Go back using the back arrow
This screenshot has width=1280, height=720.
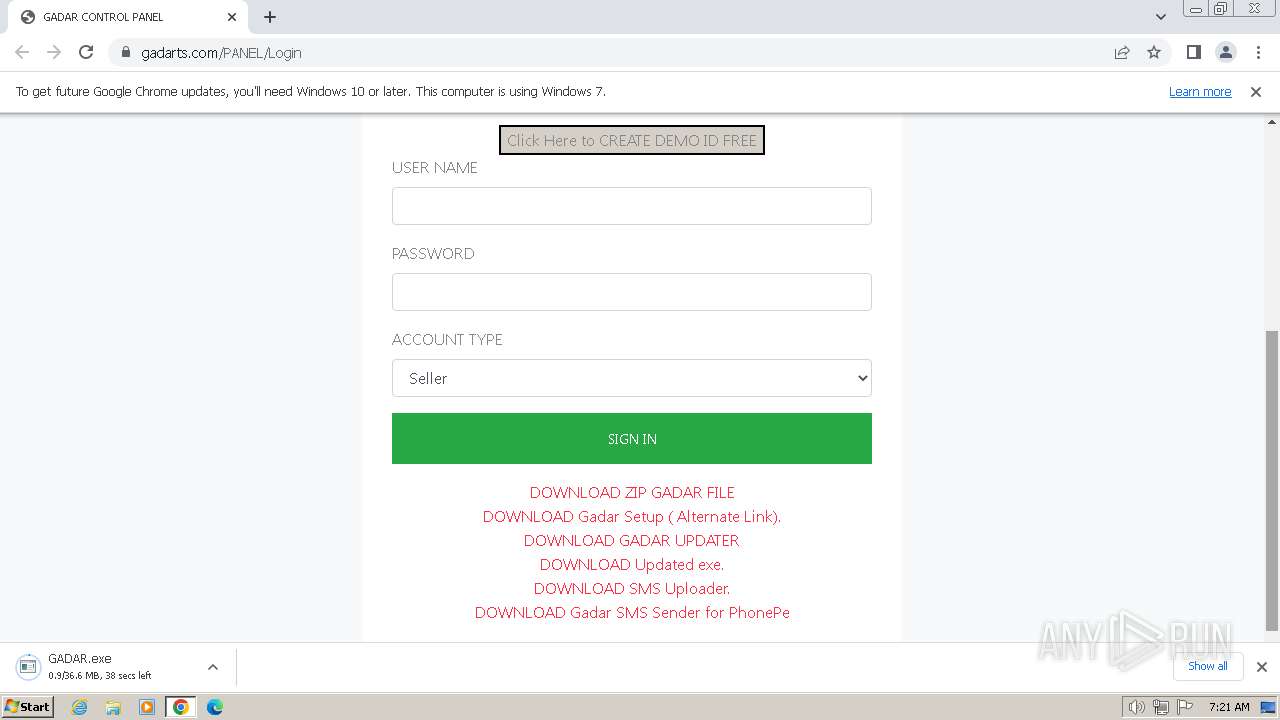tap(22, 52)
